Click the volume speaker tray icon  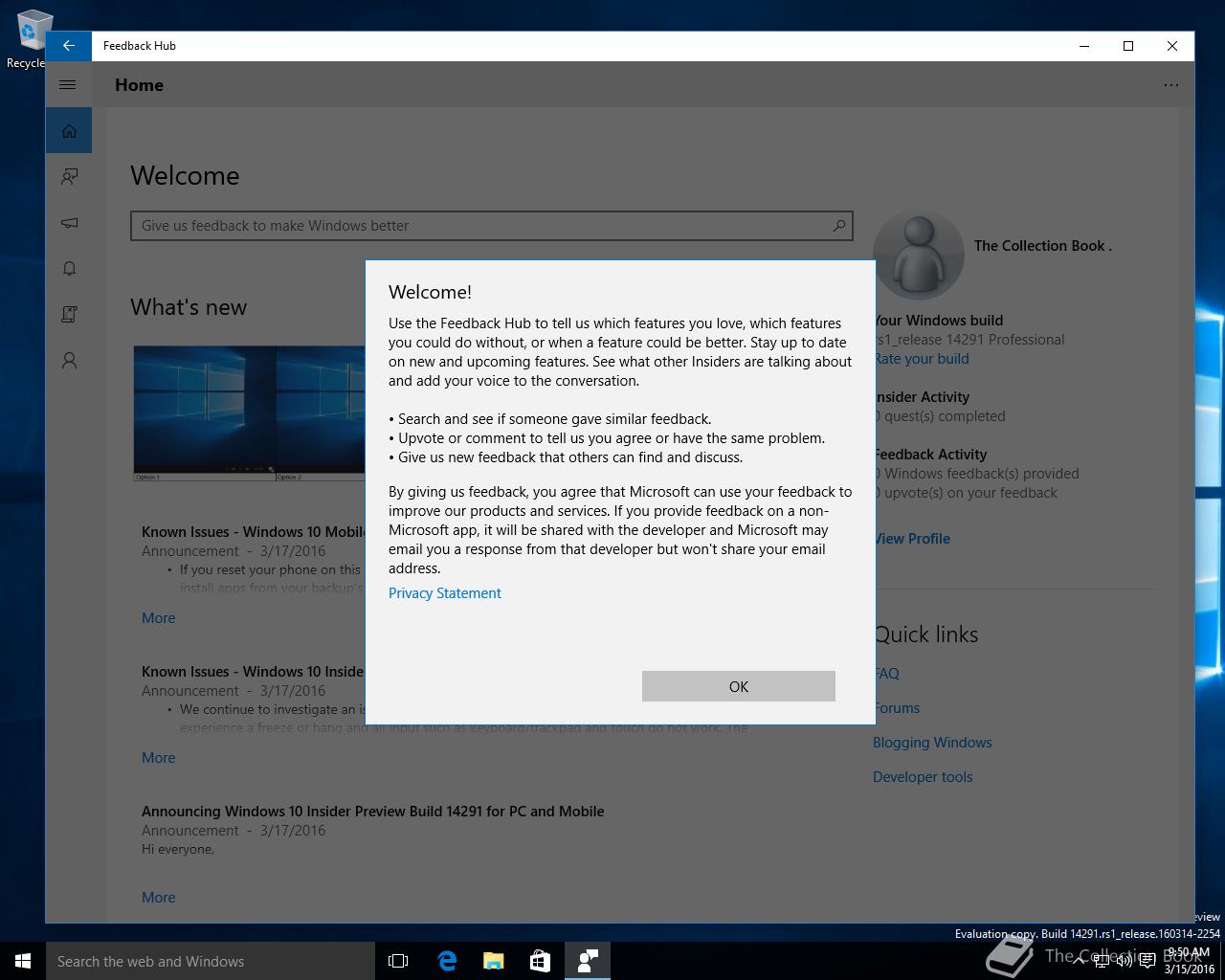pos(1125,961)
